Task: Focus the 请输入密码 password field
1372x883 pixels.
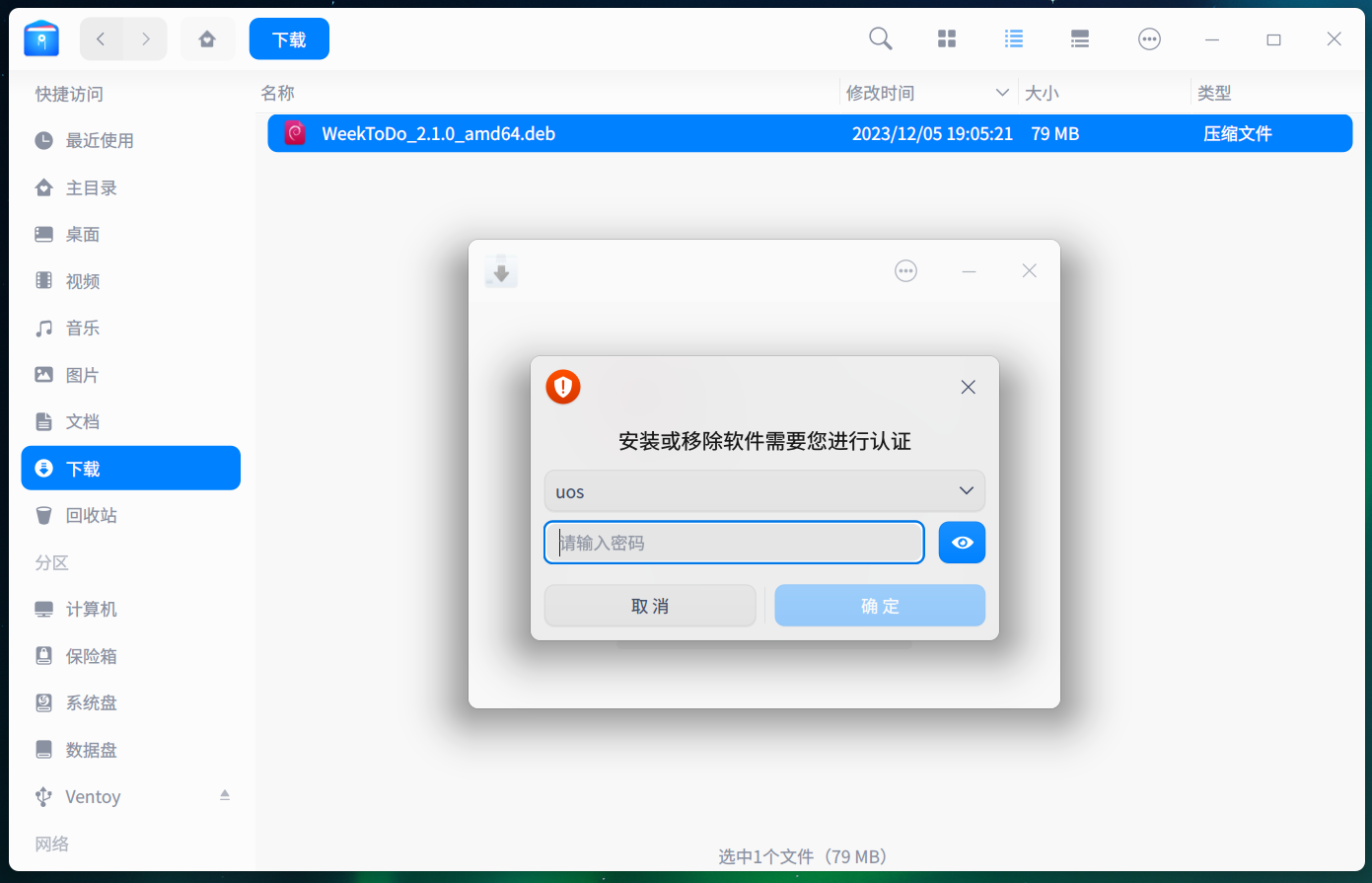Action: [734, 543]
